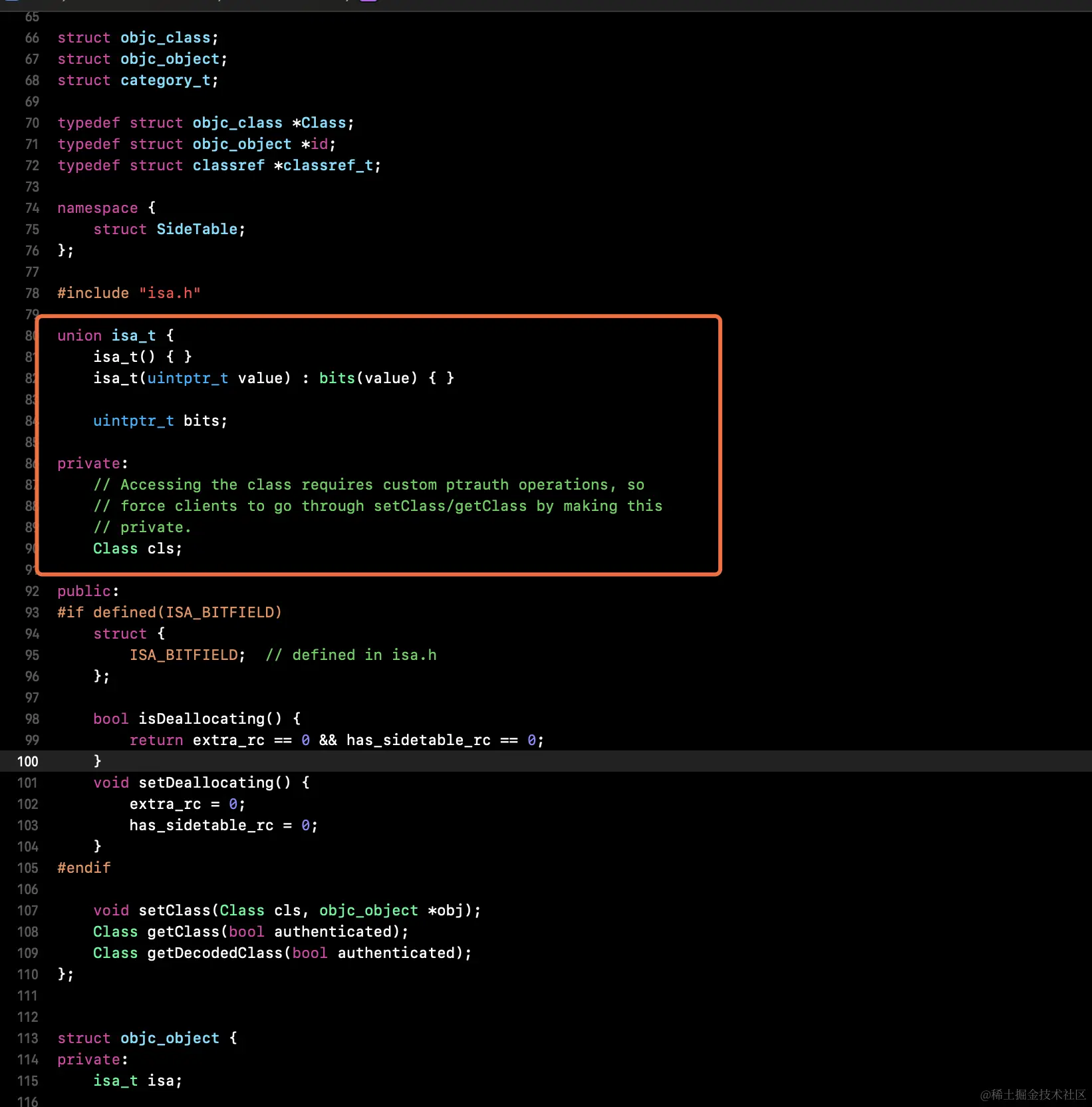This screenshot has width=1092, height=1107.
Task: Click the 'return extra_rc == 0' line
Action: coord(337,740)
